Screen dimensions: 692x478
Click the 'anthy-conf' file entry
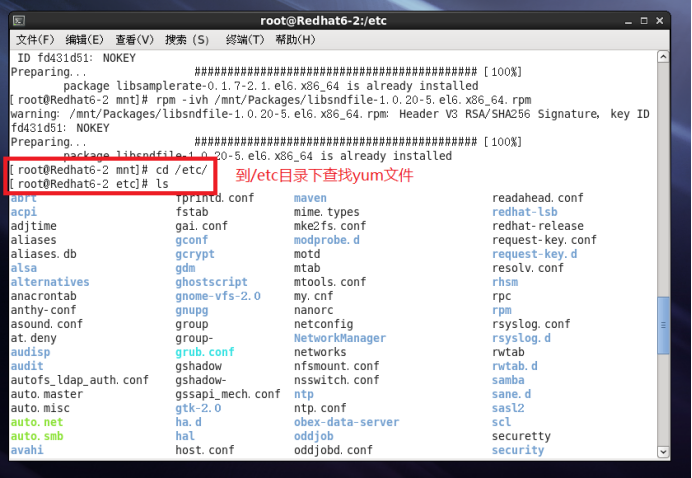(43, 310)
